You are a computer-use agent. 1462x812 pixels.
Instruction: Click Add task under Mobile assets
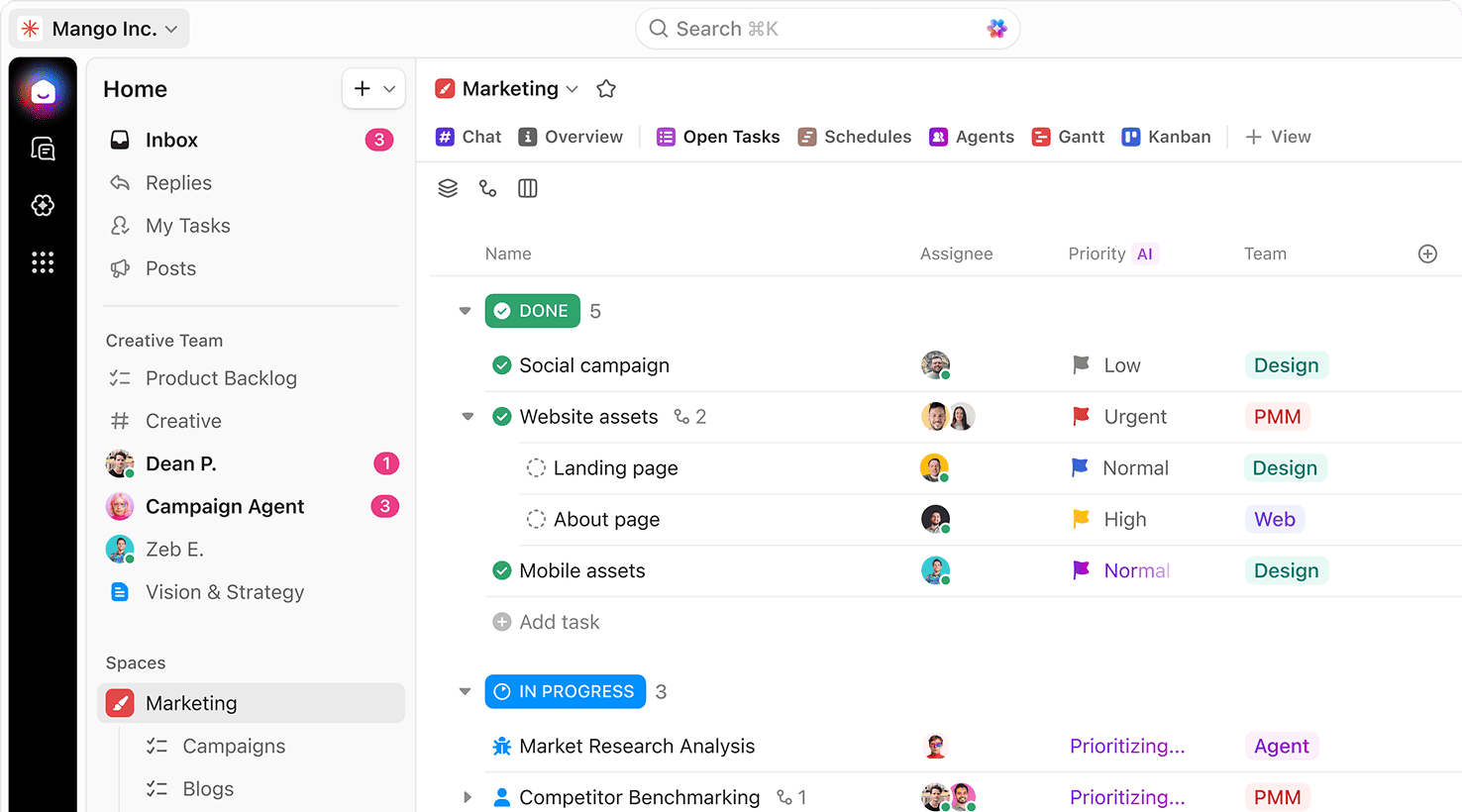pyautogui.click(x=546, y=621)
